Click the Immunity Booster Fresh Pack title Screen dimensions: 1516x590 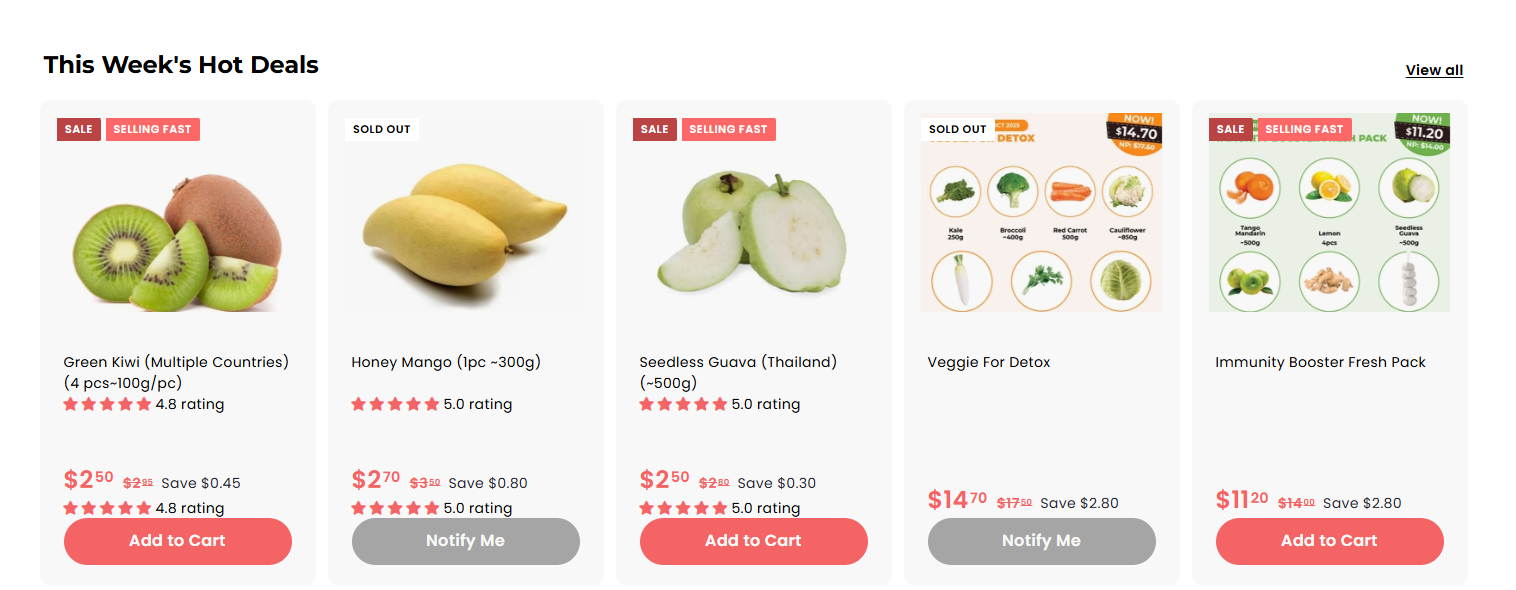1320,362
